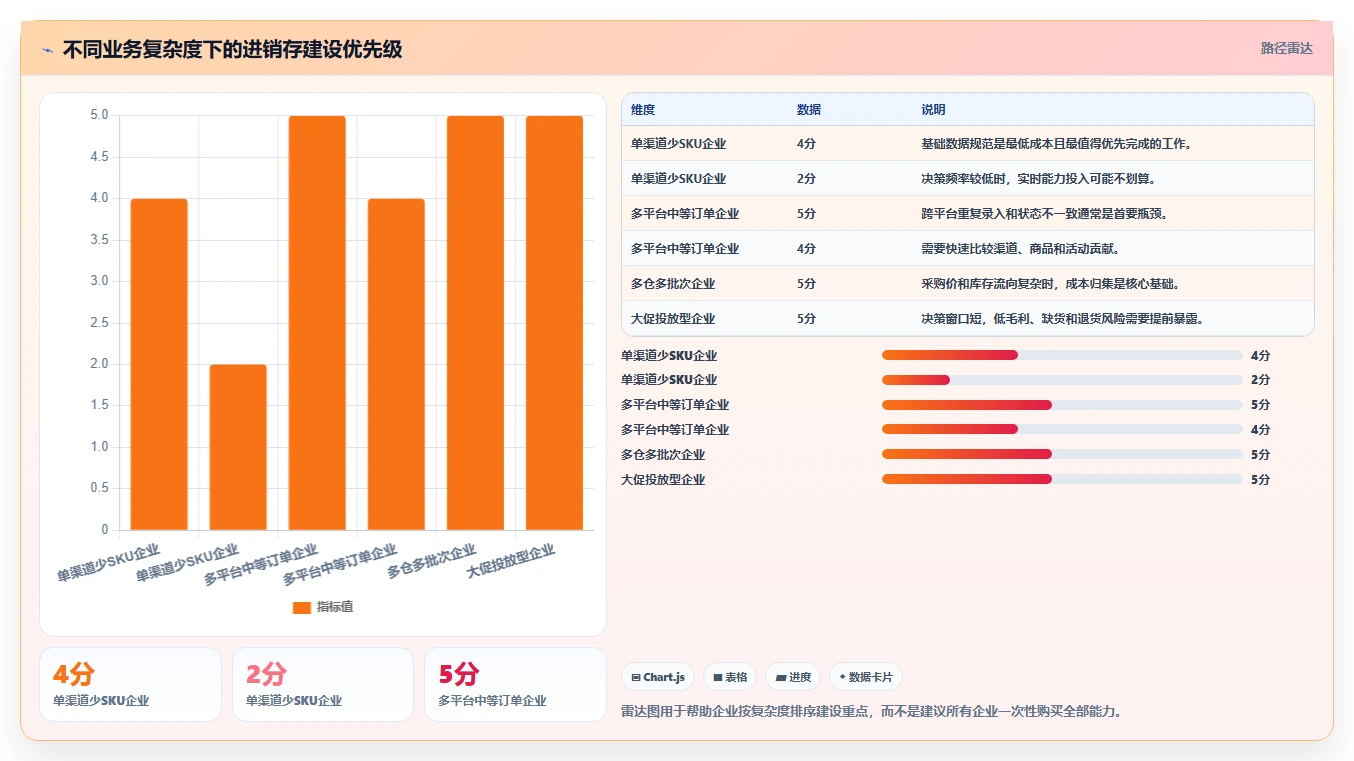Click the 表格 chip
Viewport: 1354px width, 761px height.
(730, 677)
